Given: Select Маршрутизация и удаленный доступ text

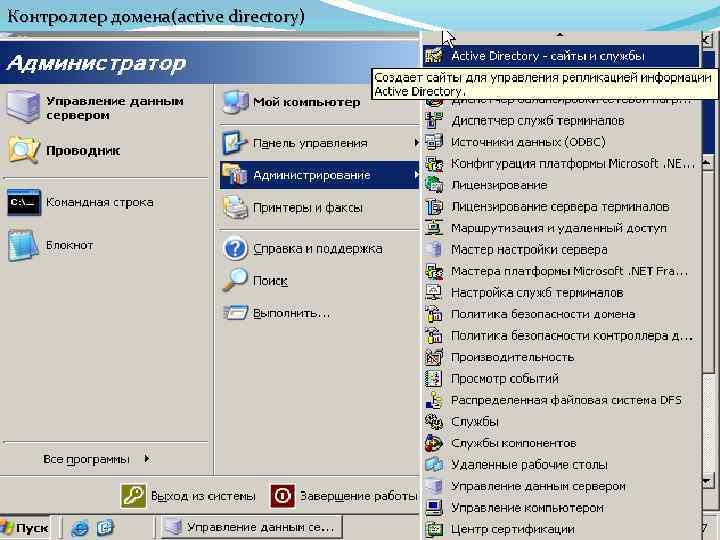Looking at the screenshot, I should [558, 228].
